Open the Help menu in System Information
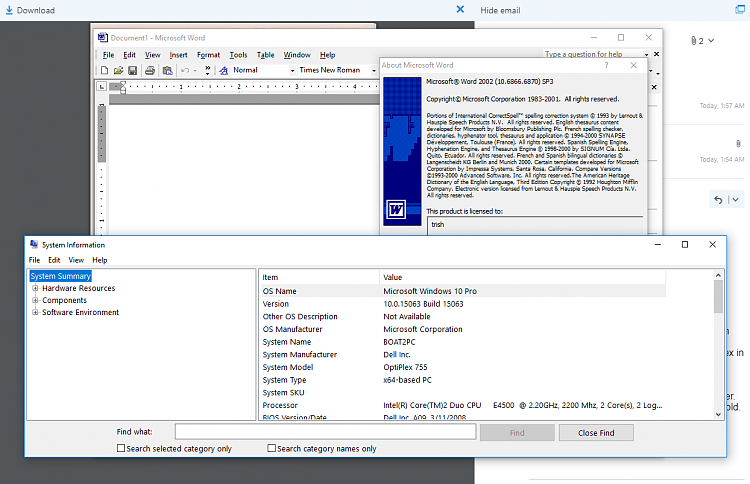The height and width of the screenshot is (484, 750). click(99, 260)
